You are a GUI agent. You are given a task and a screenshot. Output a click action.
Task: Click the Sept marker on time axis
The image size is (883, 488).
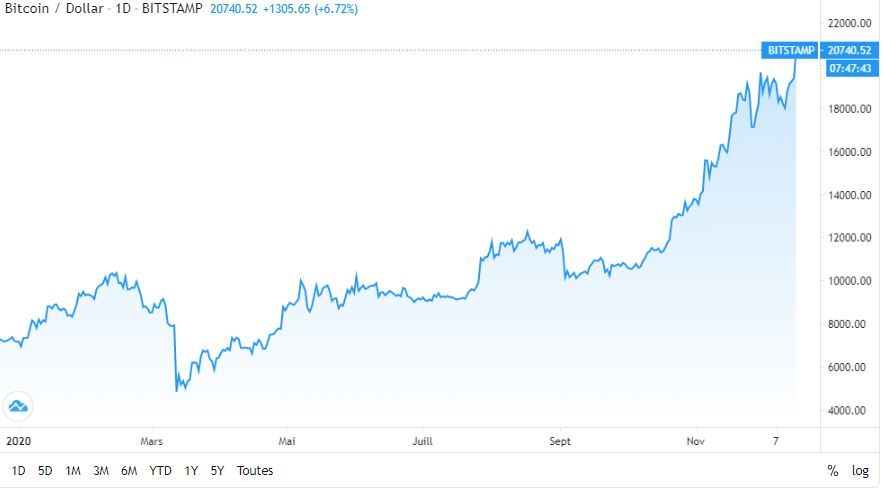tap(560, 440)
